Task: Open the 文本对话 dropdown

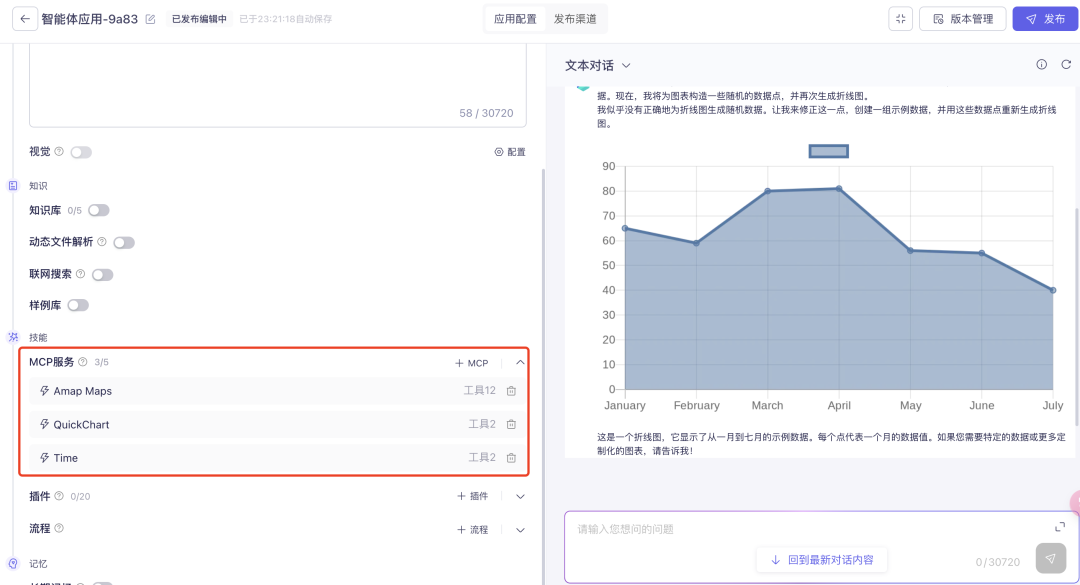Action: pos(598,65)
